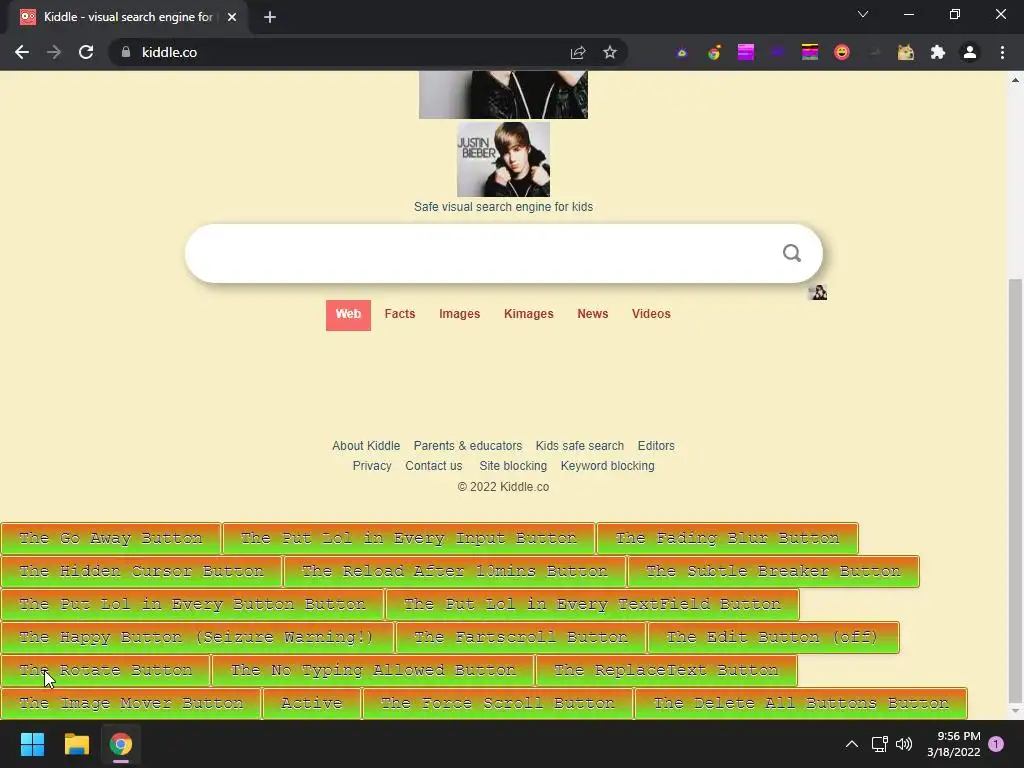Open the share page icon in address bar
This screenshot has height=768, width=1024.
coord(578,52)
